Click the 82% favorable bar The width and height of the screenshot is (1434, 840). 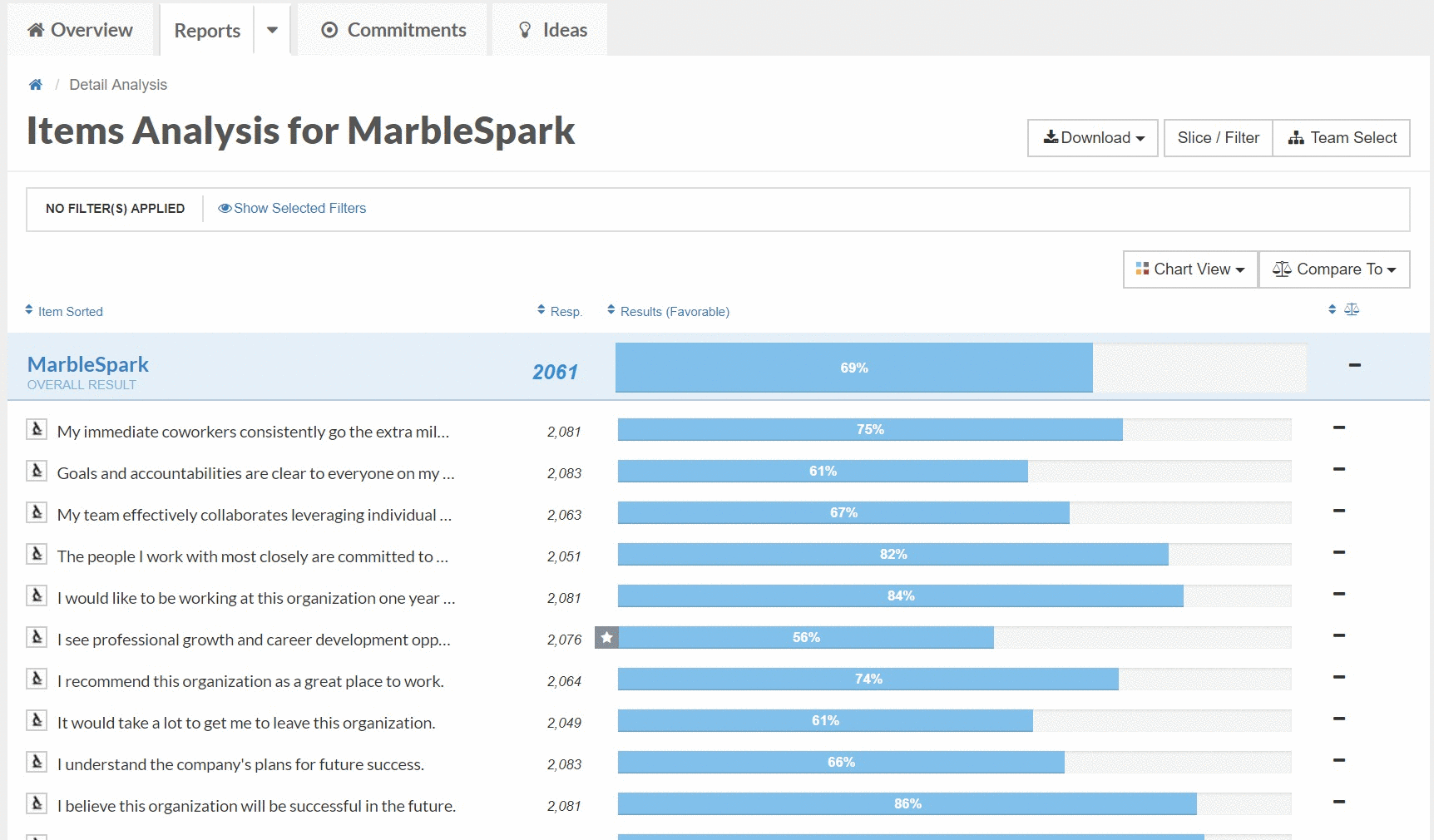tap(893, 554)
